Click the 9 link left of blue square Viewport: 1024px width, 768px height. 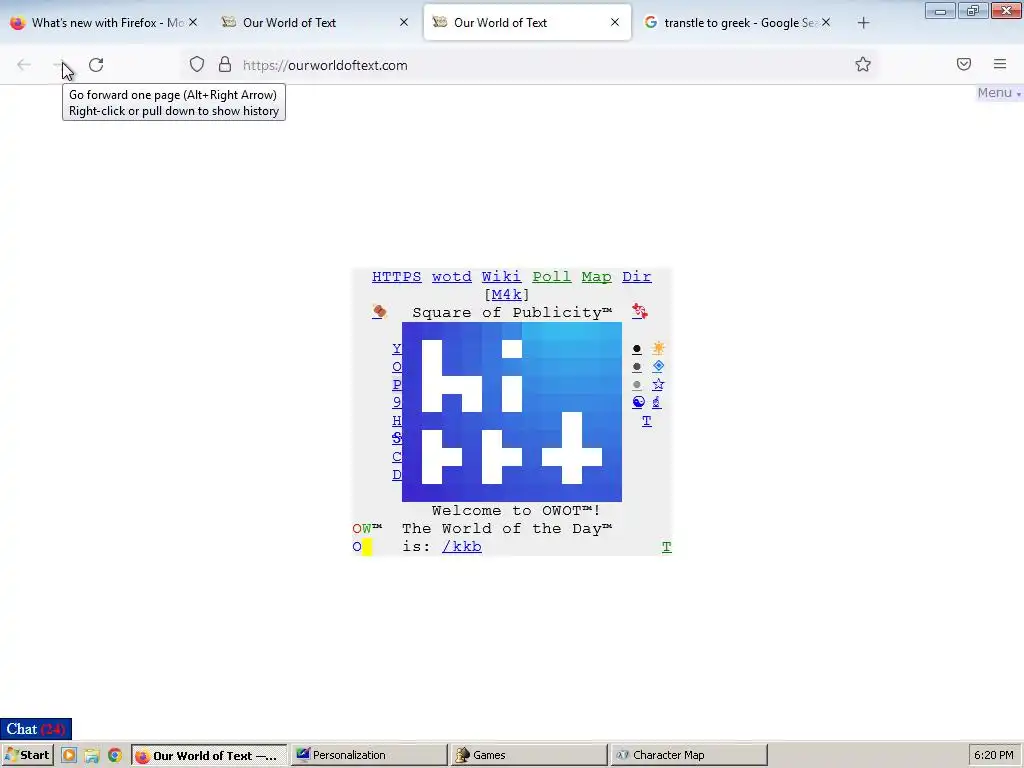click(x=397, y=402)
